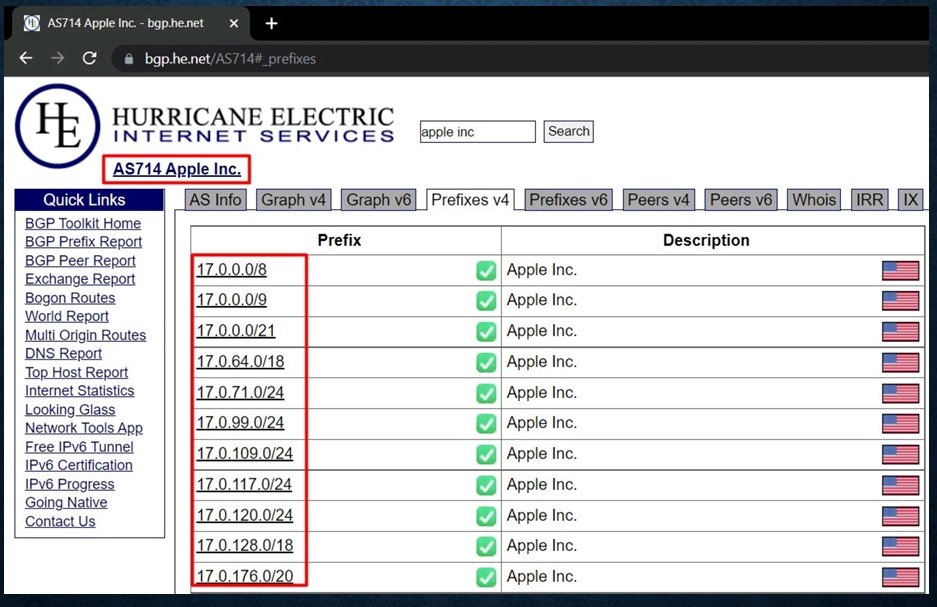Switch to the IRR tab

(x=869, y=199)
